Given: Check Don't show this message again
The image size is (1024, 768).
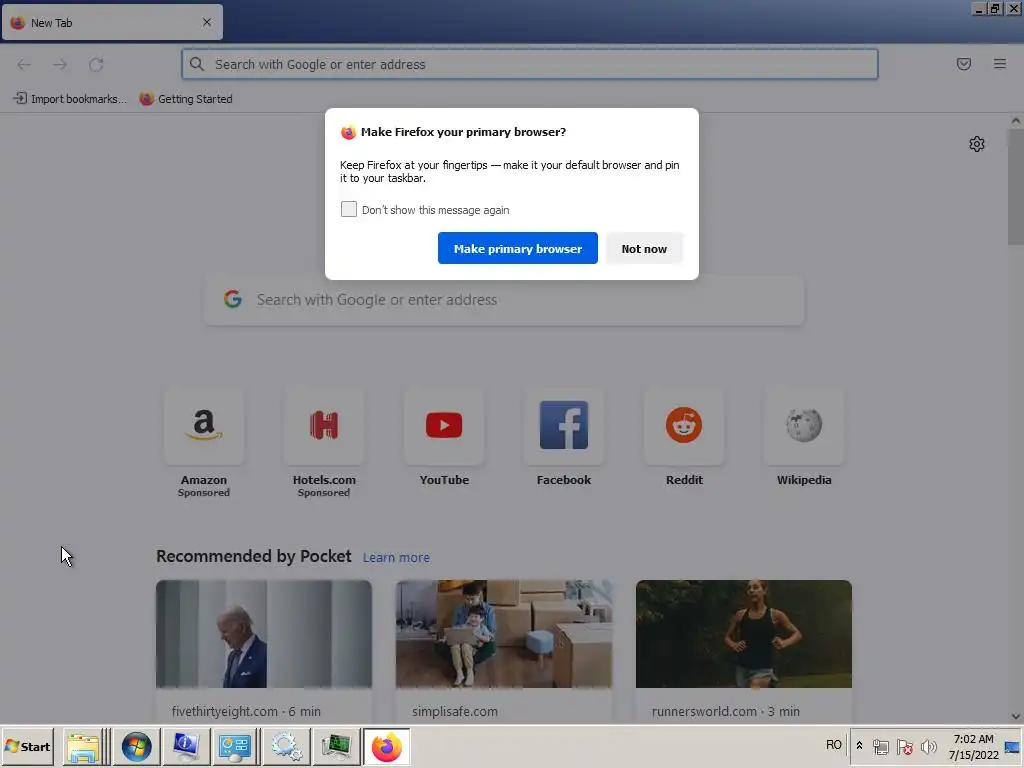Looking at the screenshot, I should click(349, 209).
